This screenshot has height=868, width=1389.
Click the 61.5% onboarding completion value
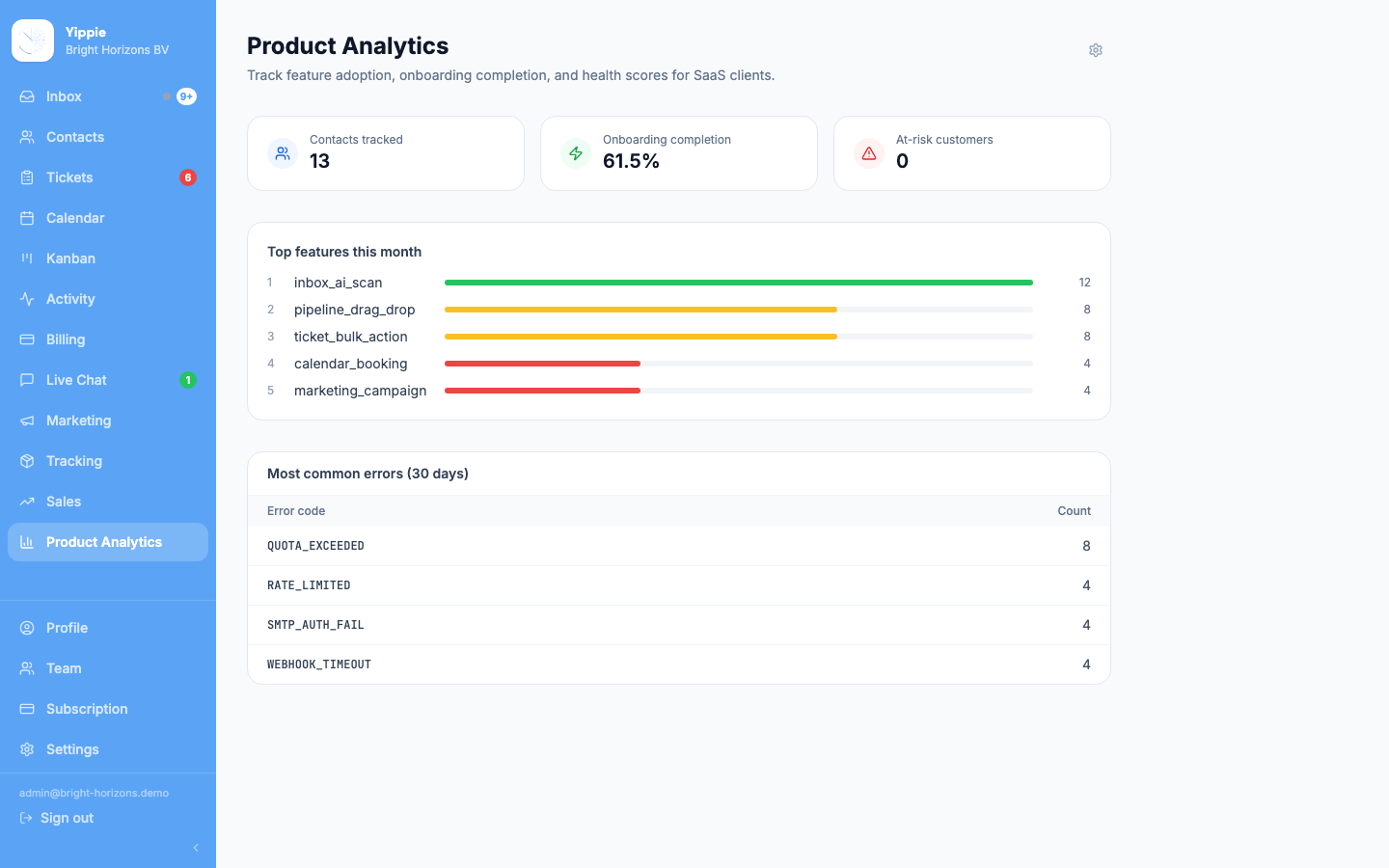(631, 161)
